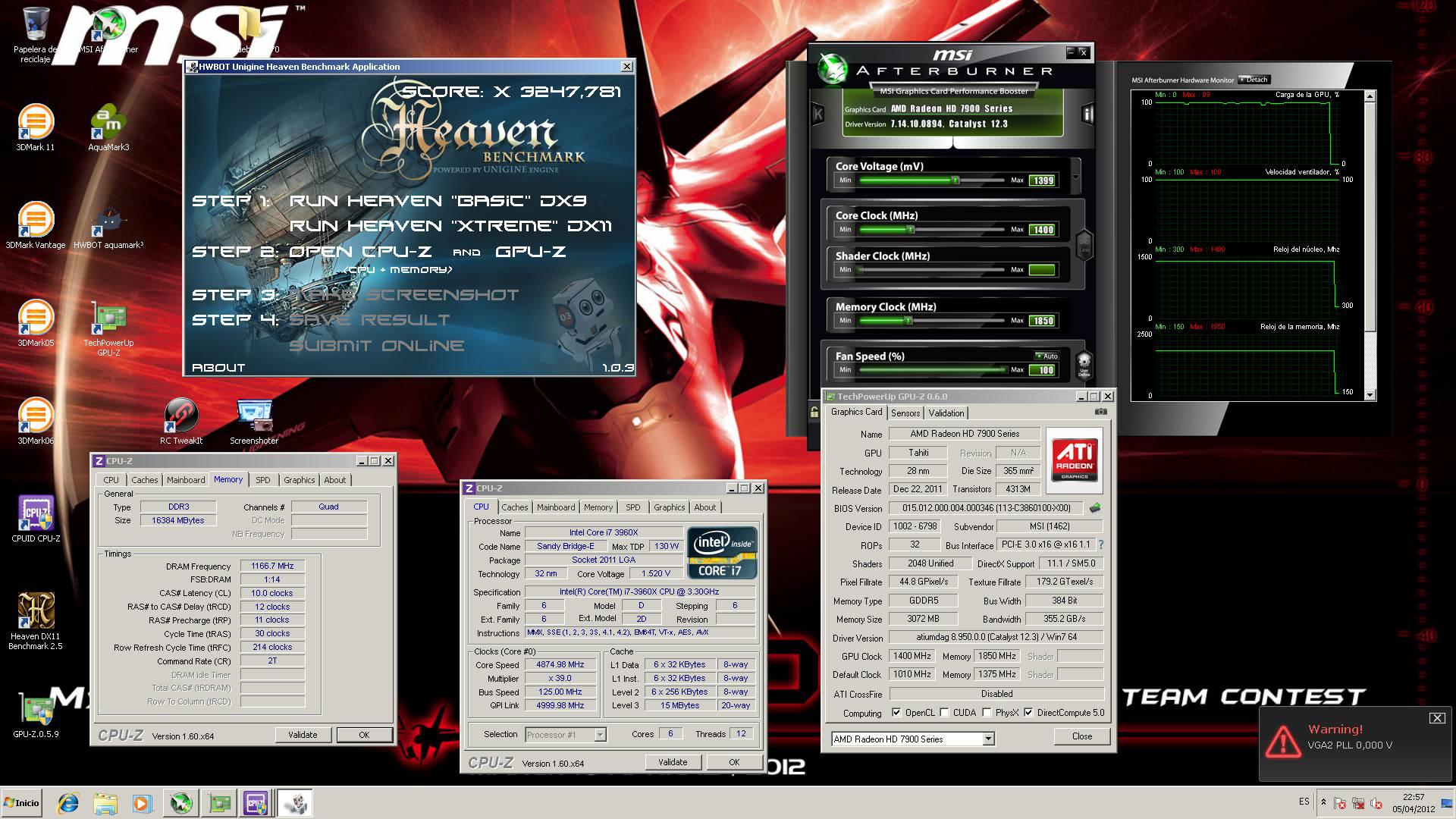Click Validate in the CPU-Z memory window
Image resolution: width=1456 pixels, height=819 pixels.
tap(303, 735)
